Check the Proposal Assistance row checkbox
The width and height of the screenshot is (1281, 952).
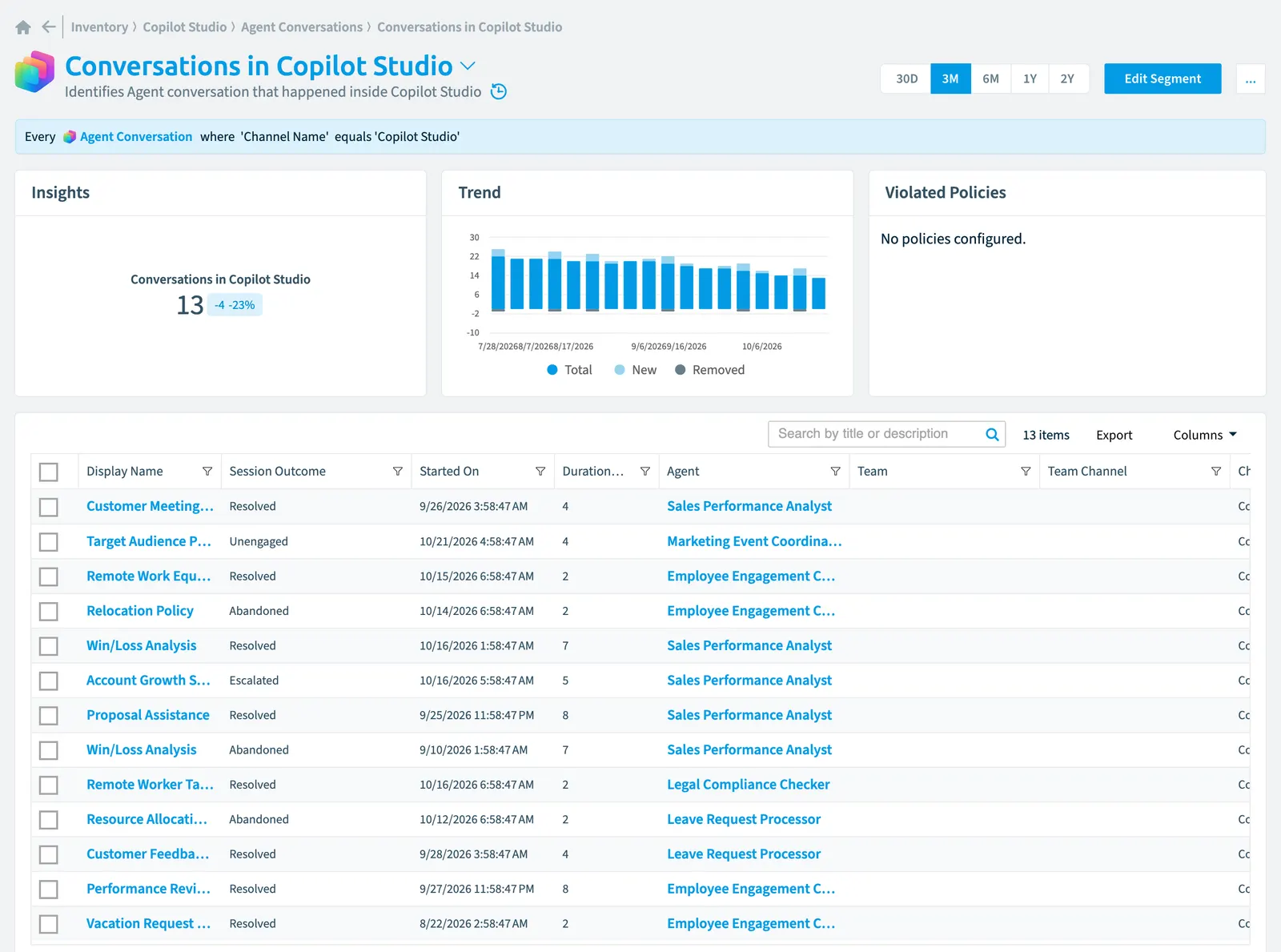tap(49, 716)
